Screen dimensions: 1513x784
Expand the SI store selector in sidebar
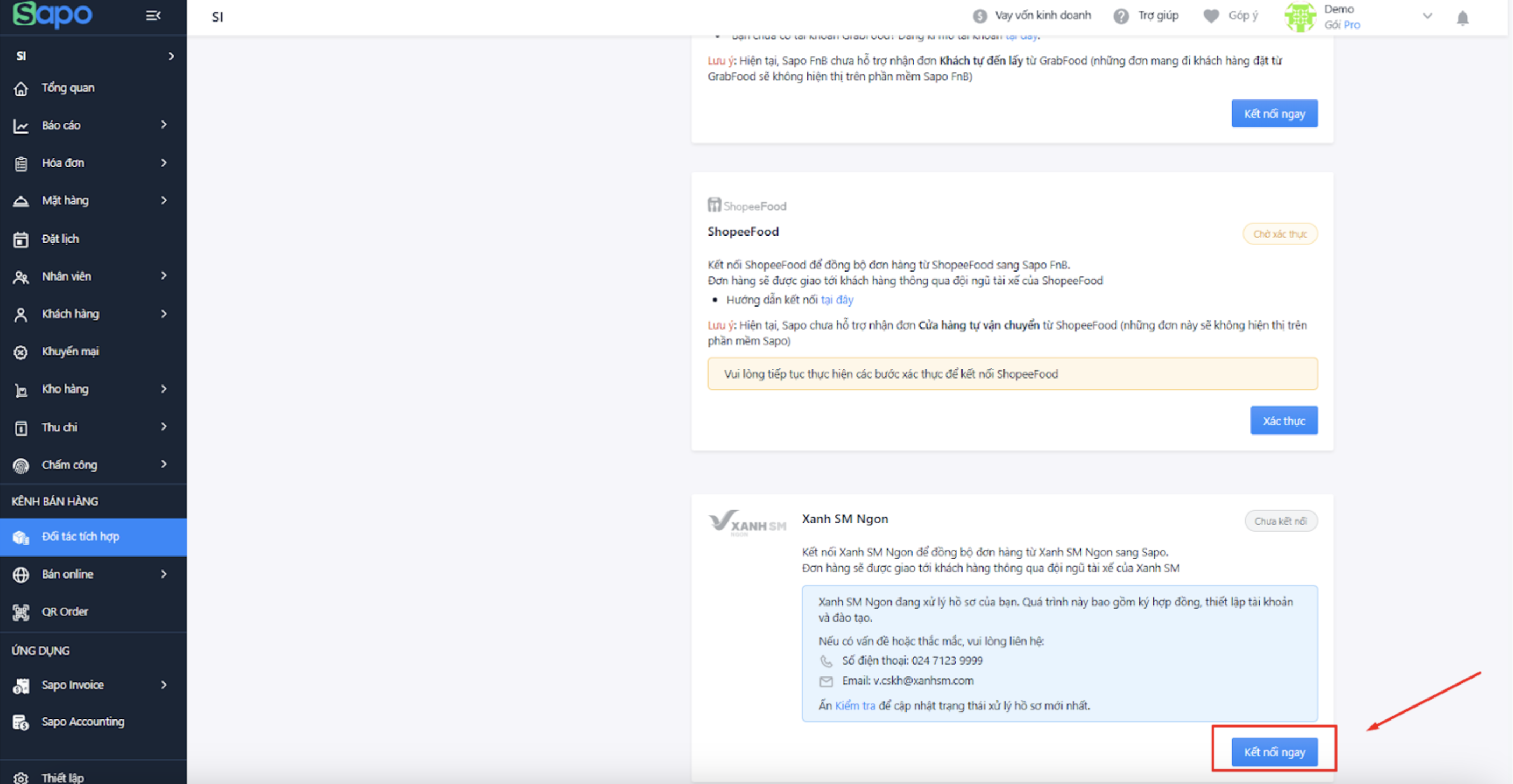[171, 56]
